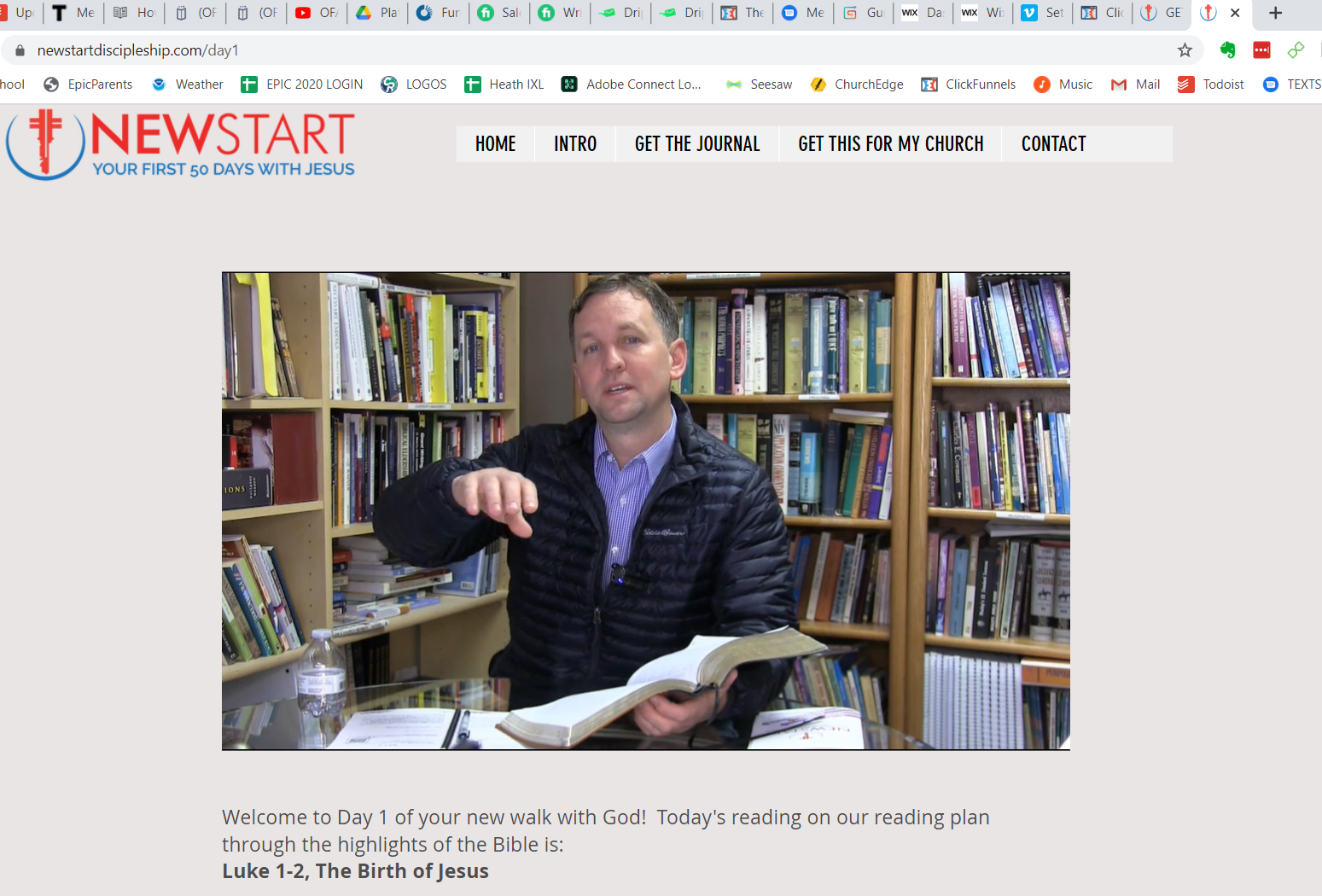
Task: Open the Todoist bookmark
Action: point(1210,84)
